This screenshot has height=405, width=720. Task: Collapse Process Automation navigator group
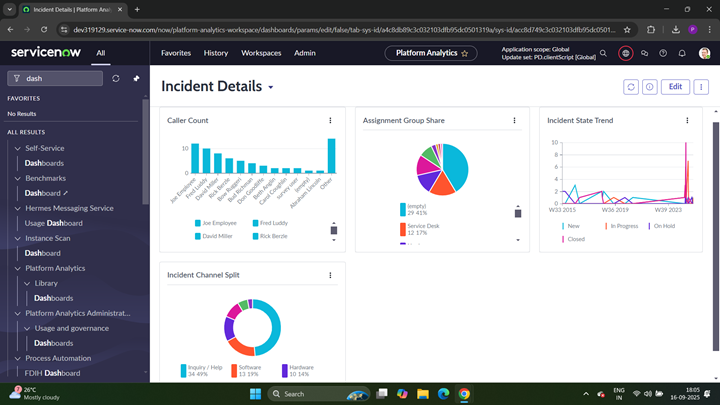[17, 358]
